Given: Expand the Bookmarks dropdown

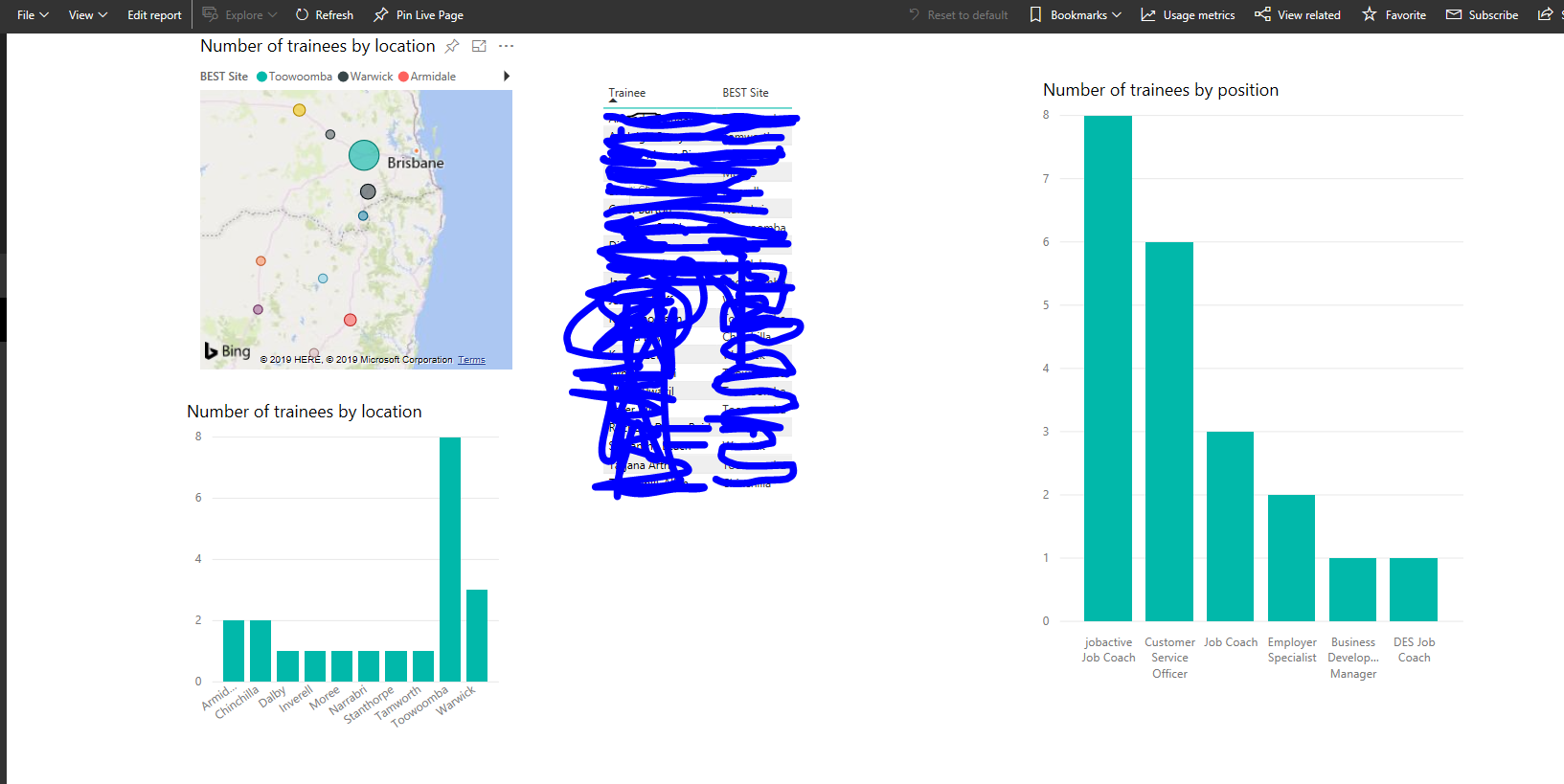Looking at the screenshot, I should 1075,15.
